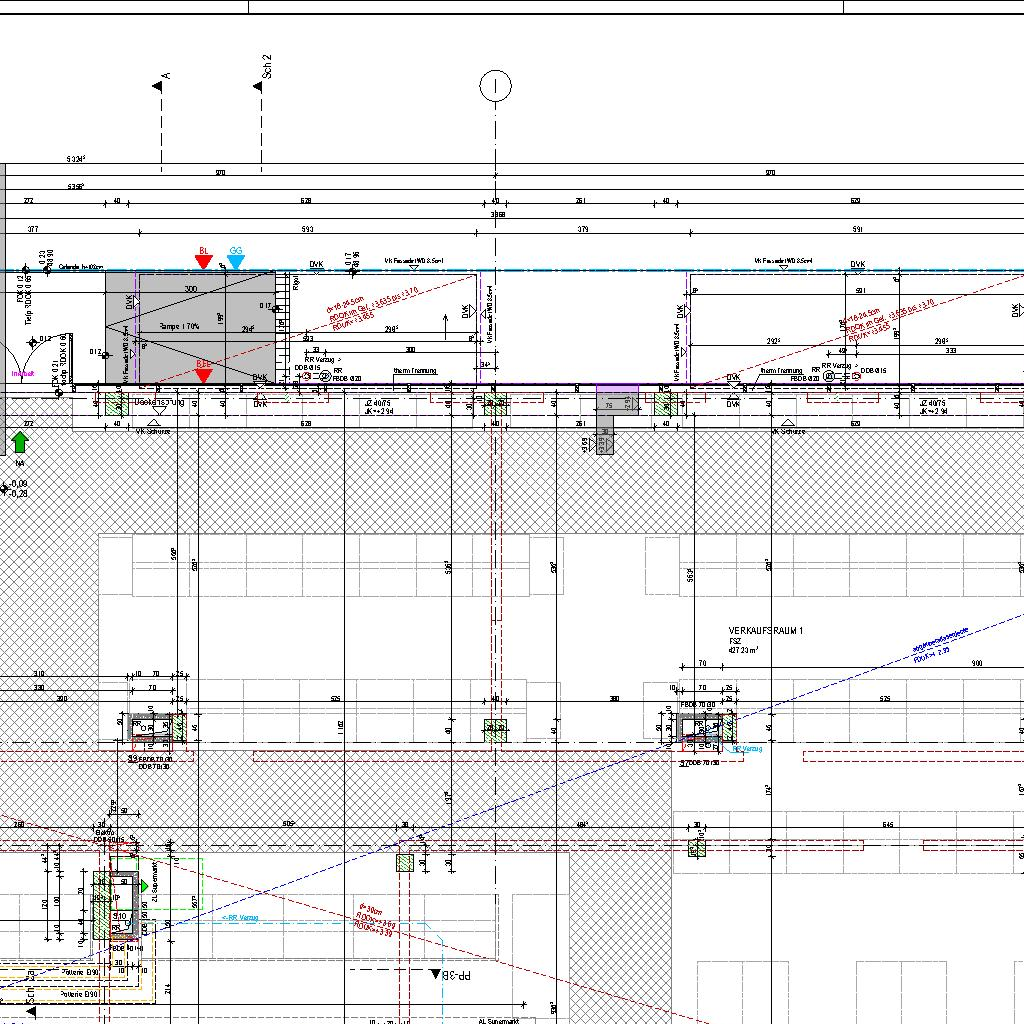Click the cyan GG arrow marker
This screenshot has width=1024, height=1024.
236,261
